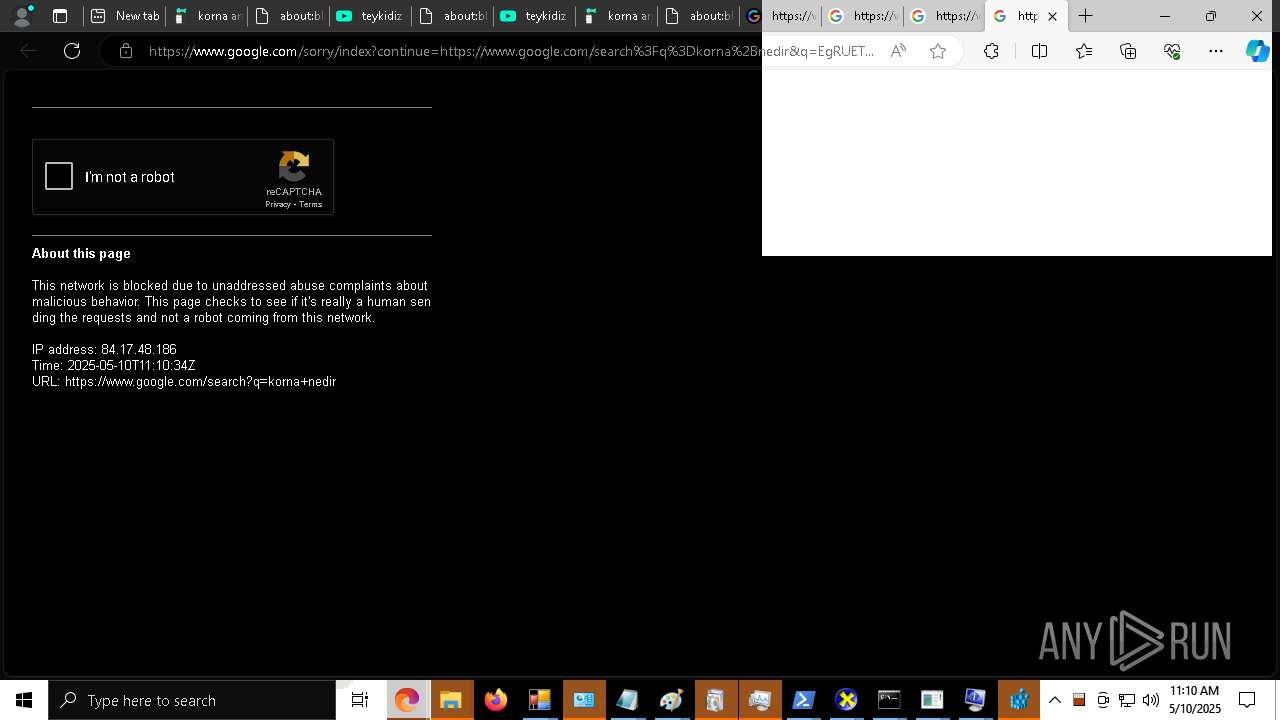
Task: Click the About this page heading
Action: tap(81, 254)
